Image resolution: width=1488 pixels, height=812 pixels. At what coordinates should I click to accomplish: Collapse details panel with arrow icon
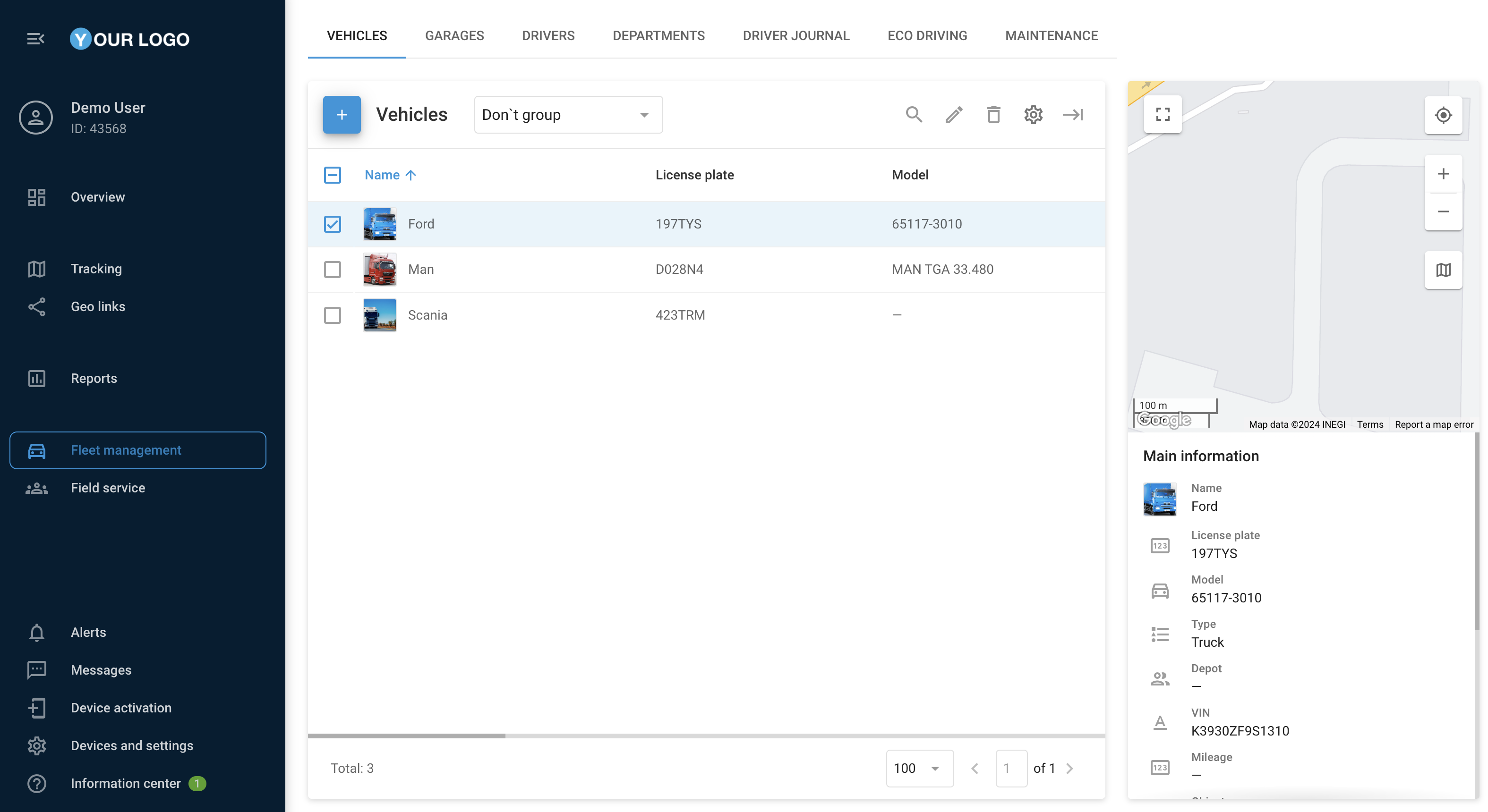[x=1073, y=115]
